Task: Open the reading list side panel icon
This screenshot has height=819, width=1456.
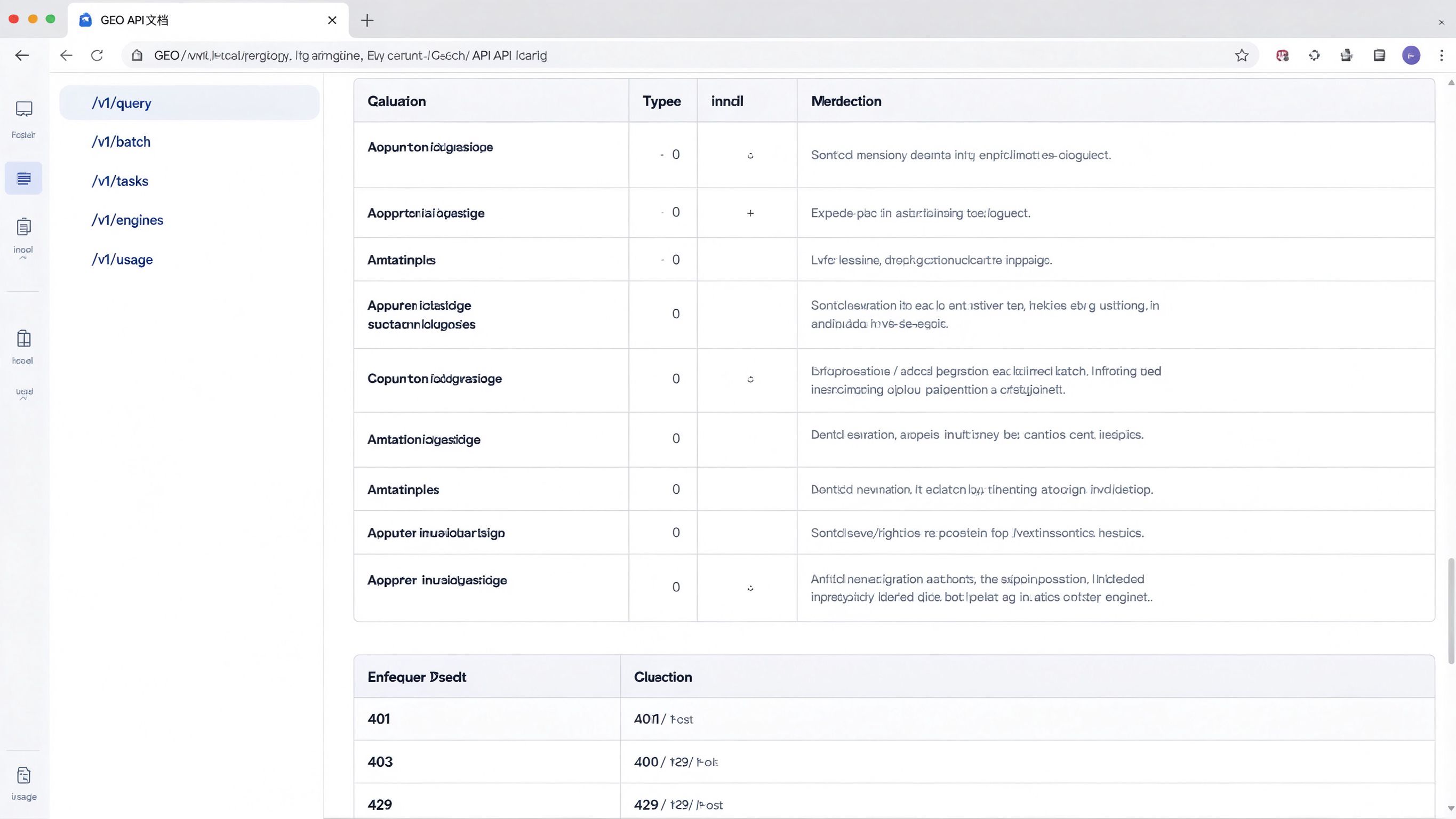Action: pyautogui.click(x=1379, y=55)
